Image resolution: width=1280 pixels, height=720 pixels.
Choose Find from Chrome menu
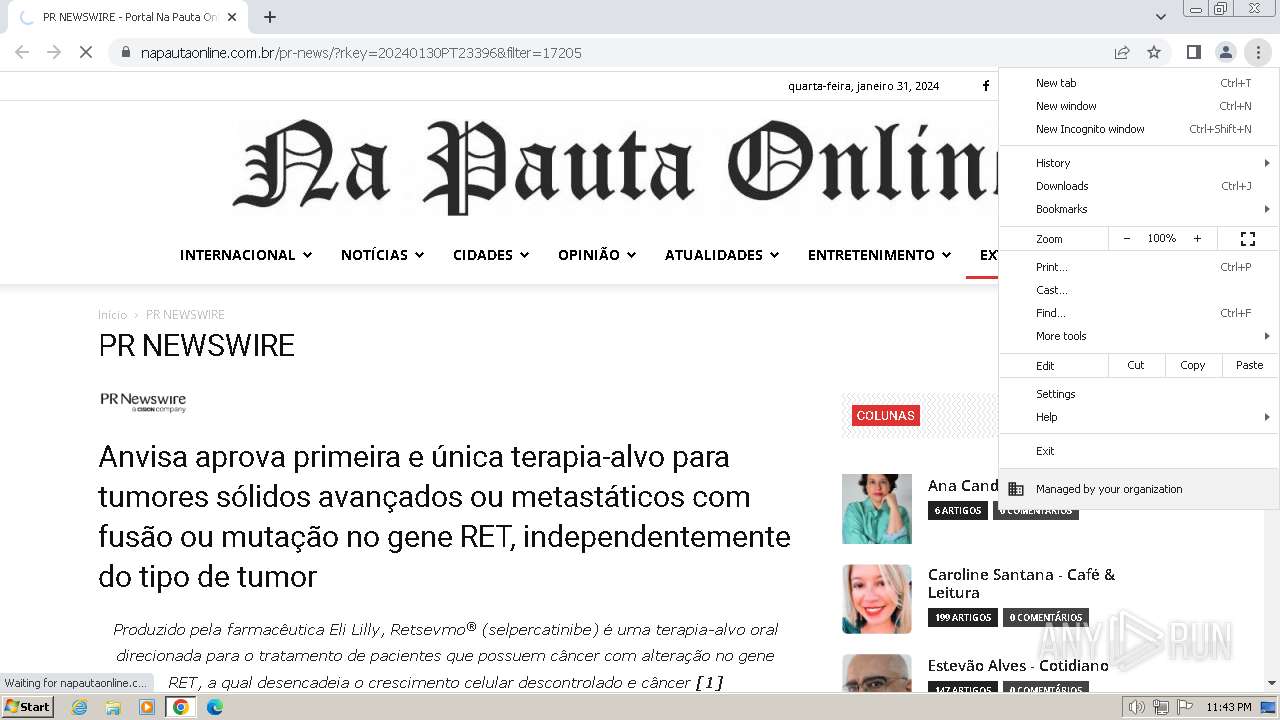pyautogui.click(x=1139, y=313)
